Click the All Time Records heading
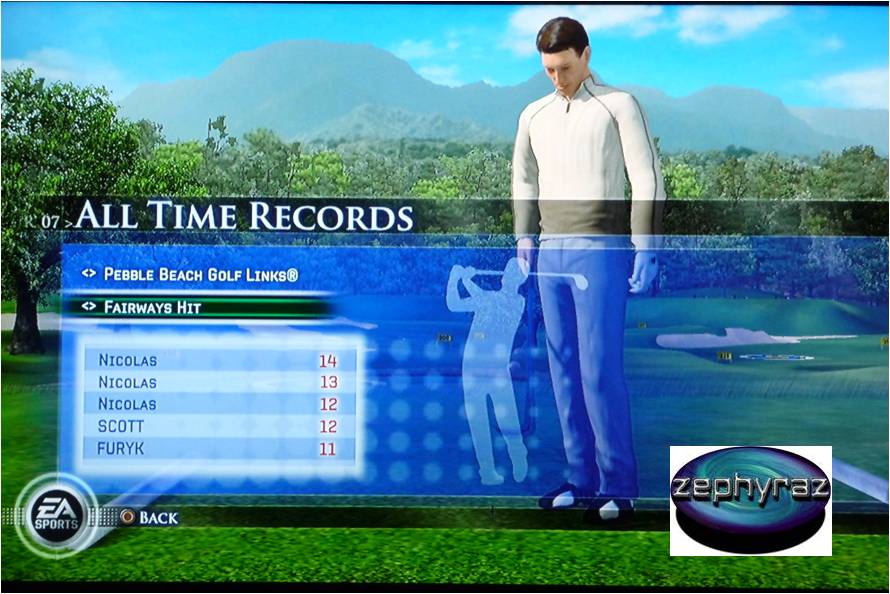Screen dimensions: 890x594 pyautogui.click(x=244, y=216)
